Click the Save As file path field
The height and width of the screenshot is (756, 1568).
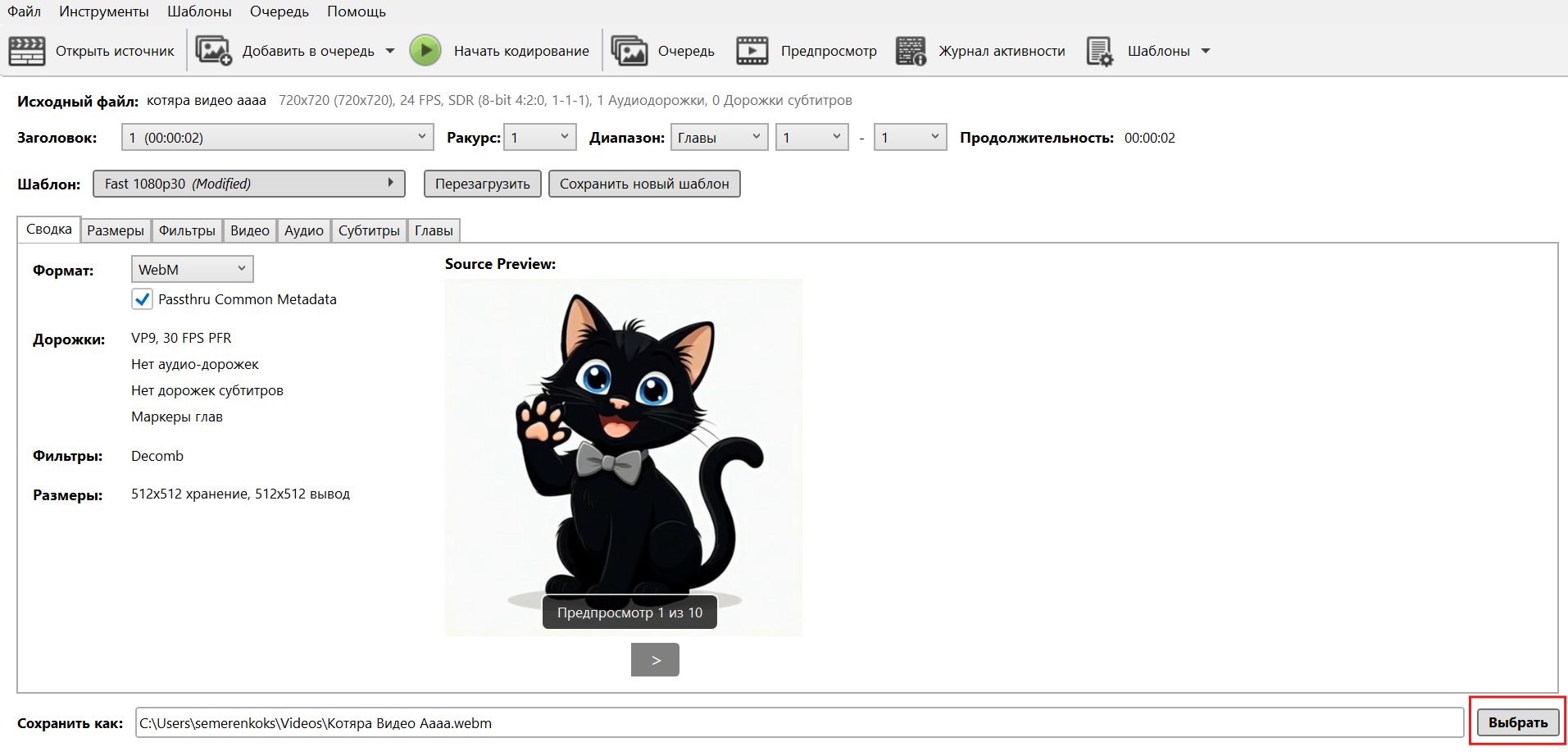tap(798, 723)
